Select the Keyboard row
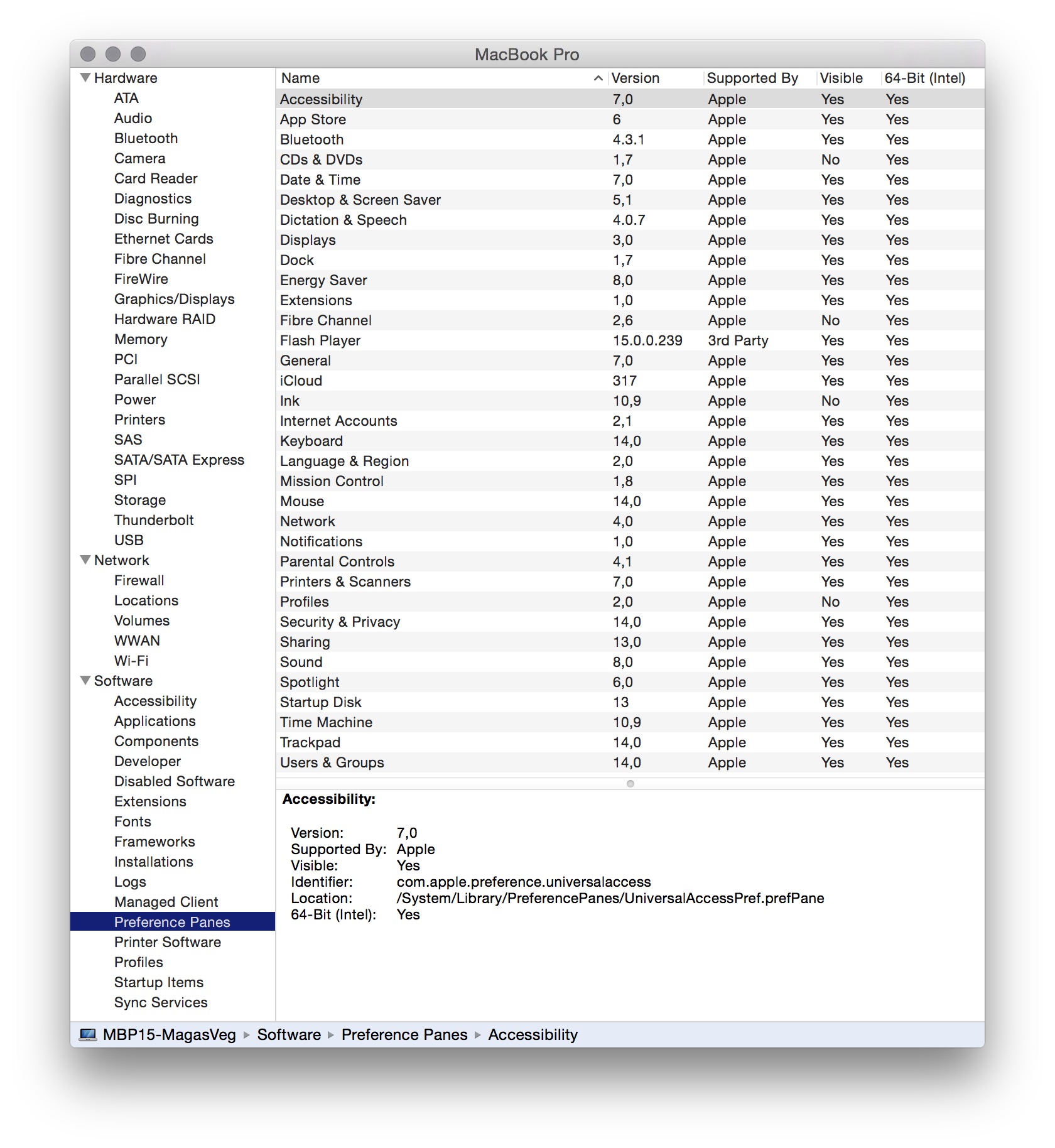The width and height of the screenshot is (1055, 1148). click(x=630, y=441)
